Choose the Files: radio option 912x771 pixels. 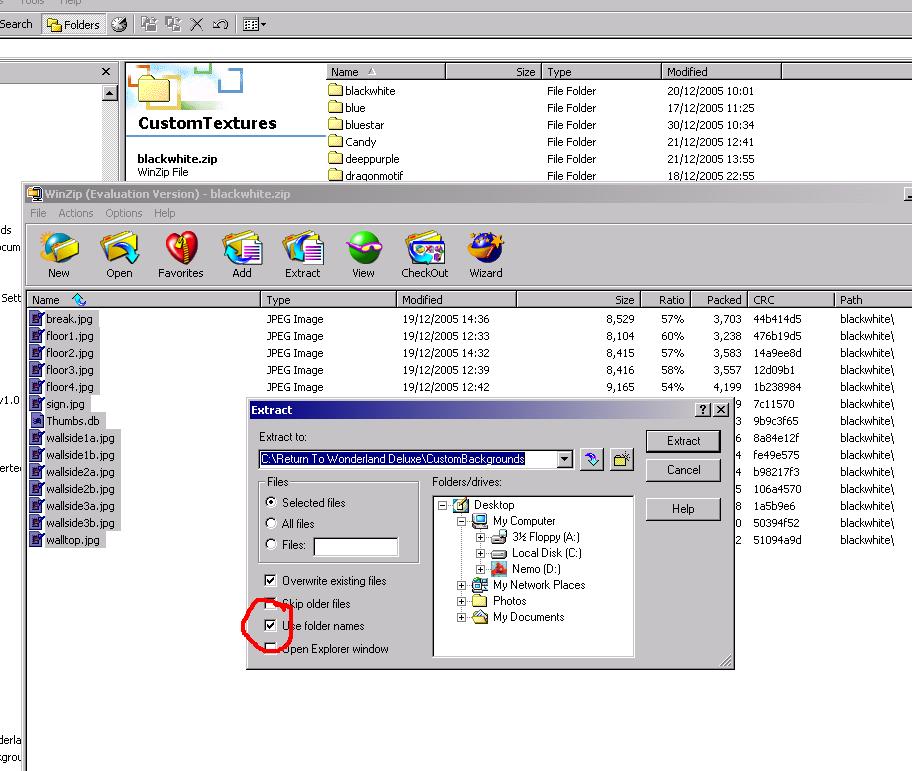pyautogui.click(x=270, y=544)
